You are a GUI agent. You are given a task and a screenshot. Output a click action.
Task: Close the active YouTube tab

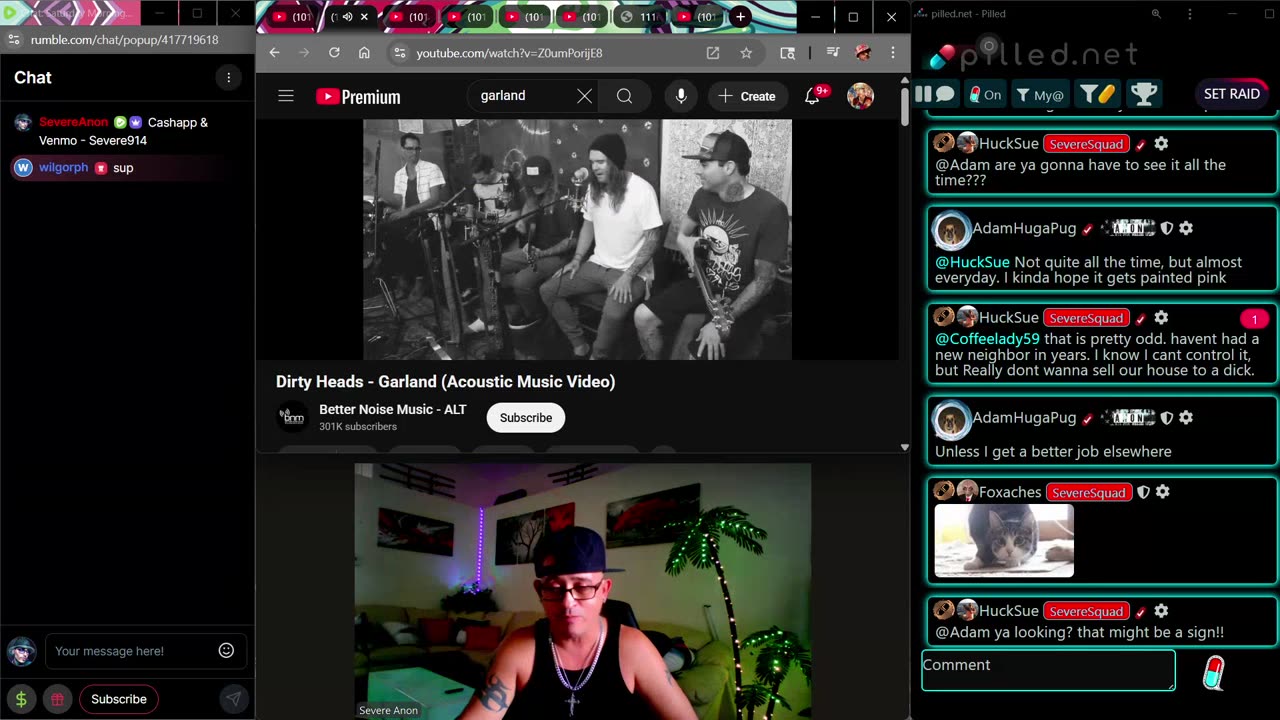coord(364,17)
